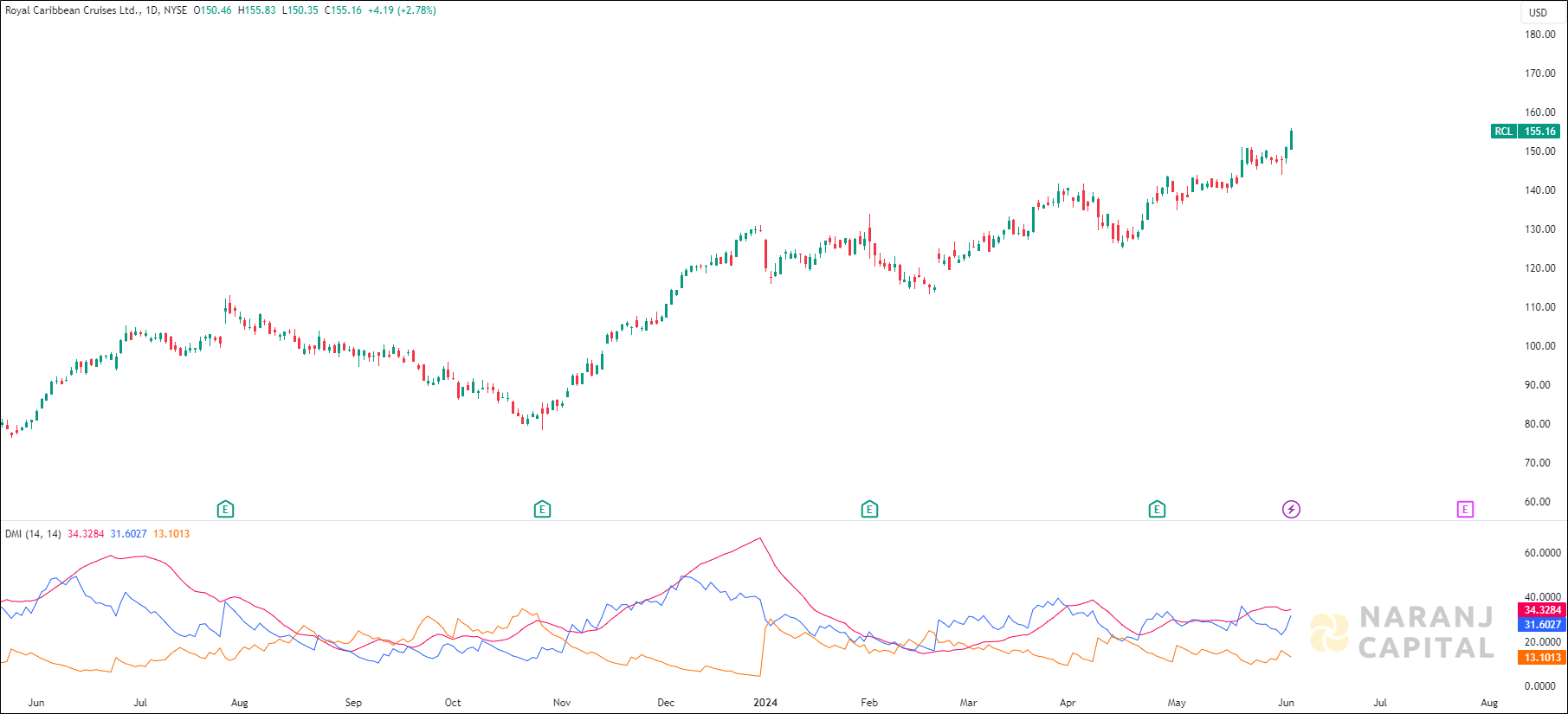Click the L150.35 low value

pos(300,10)
